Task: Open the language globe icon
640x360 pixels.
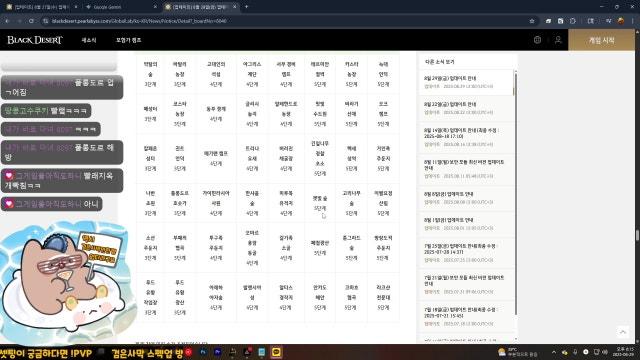Action: [537, 40]
